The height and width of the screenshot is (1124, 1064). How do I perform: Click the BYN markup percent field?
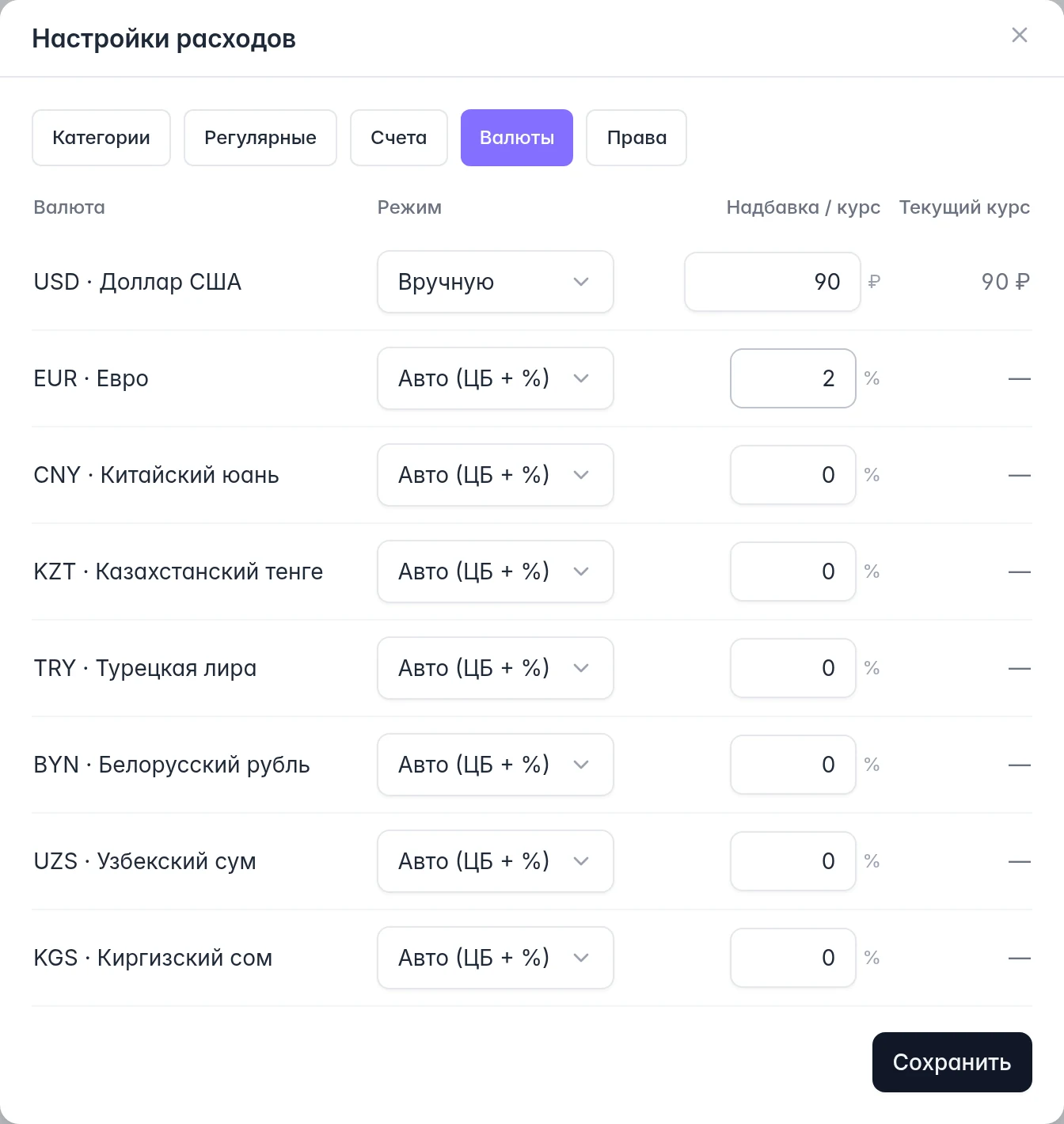(793, 765)
